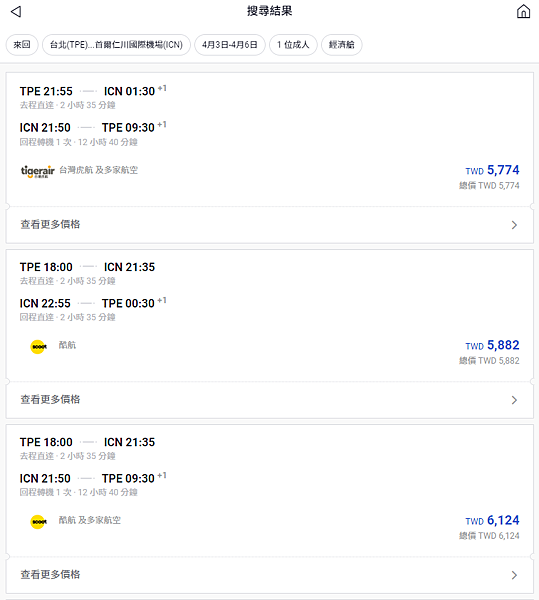
Task: Select the TPE 21:55 to ICN 01:30 flight
Action: click(93, 91)
